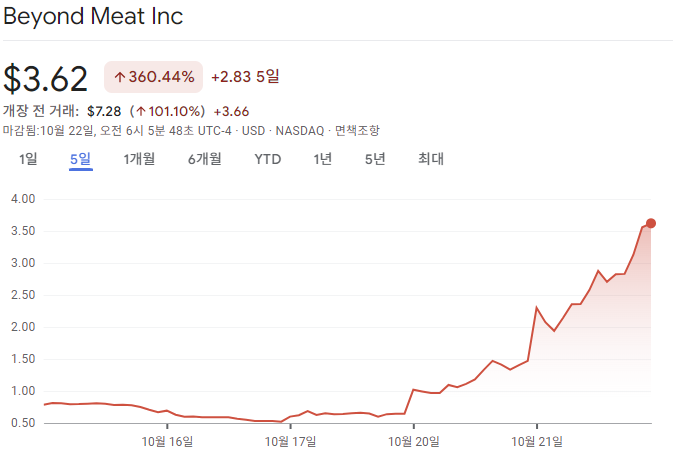Switch chart to 1년 range
Image resolution: width=673 pixels, height=462 pixels.
point(322,159)
